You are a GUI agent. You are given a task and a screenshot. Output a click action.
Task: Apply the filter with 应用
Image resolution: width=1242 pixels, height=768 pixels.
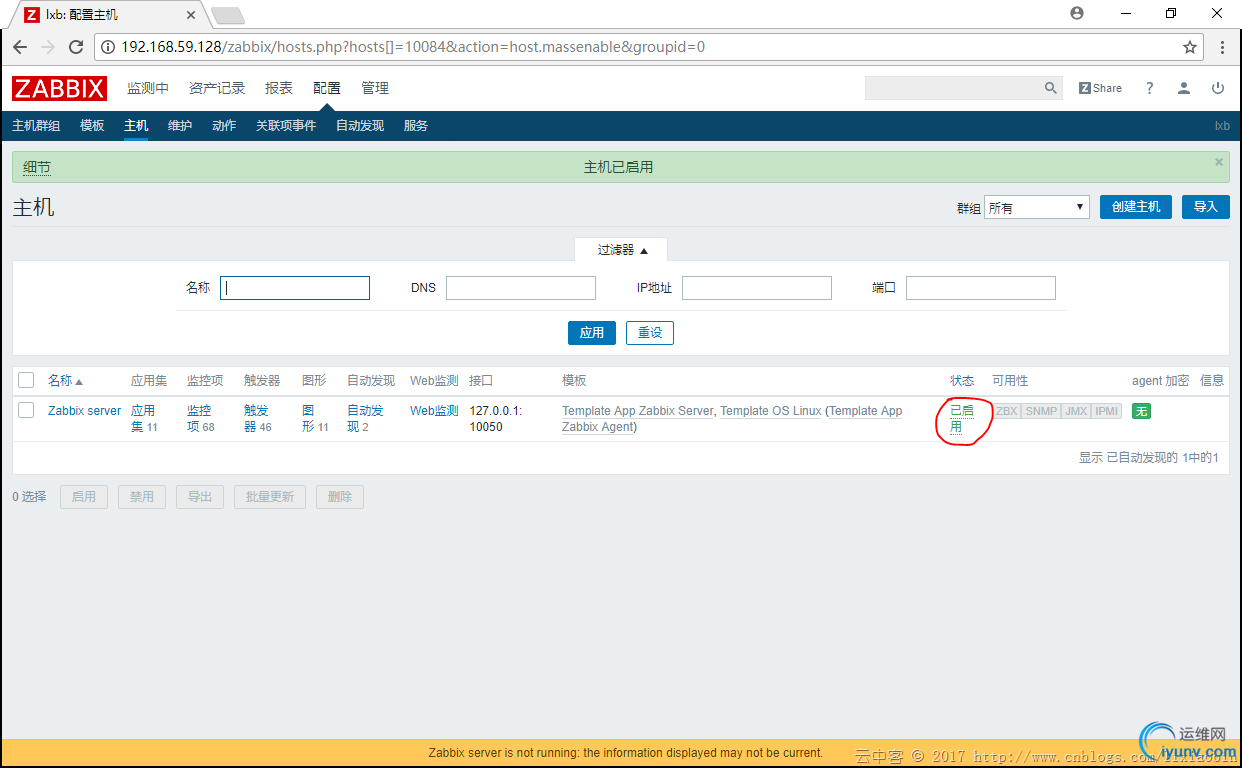pyautogui.click(x=592, y=332)
